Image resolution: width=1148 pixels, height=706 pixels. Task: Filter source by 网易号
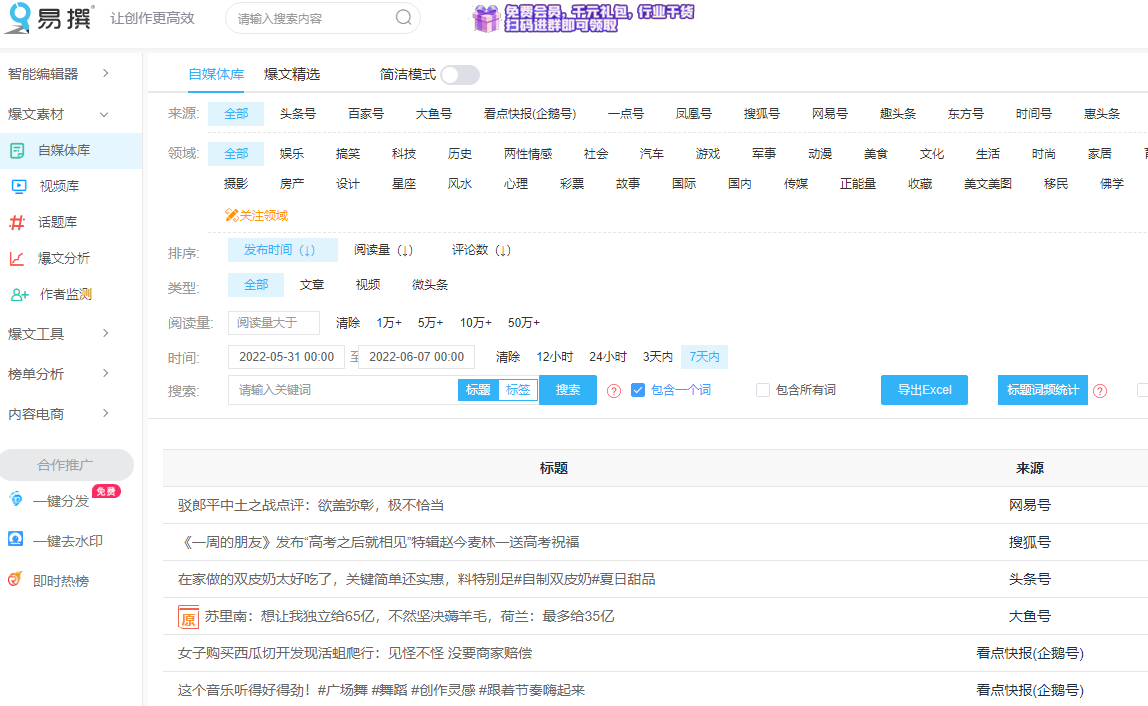(830, 114)
